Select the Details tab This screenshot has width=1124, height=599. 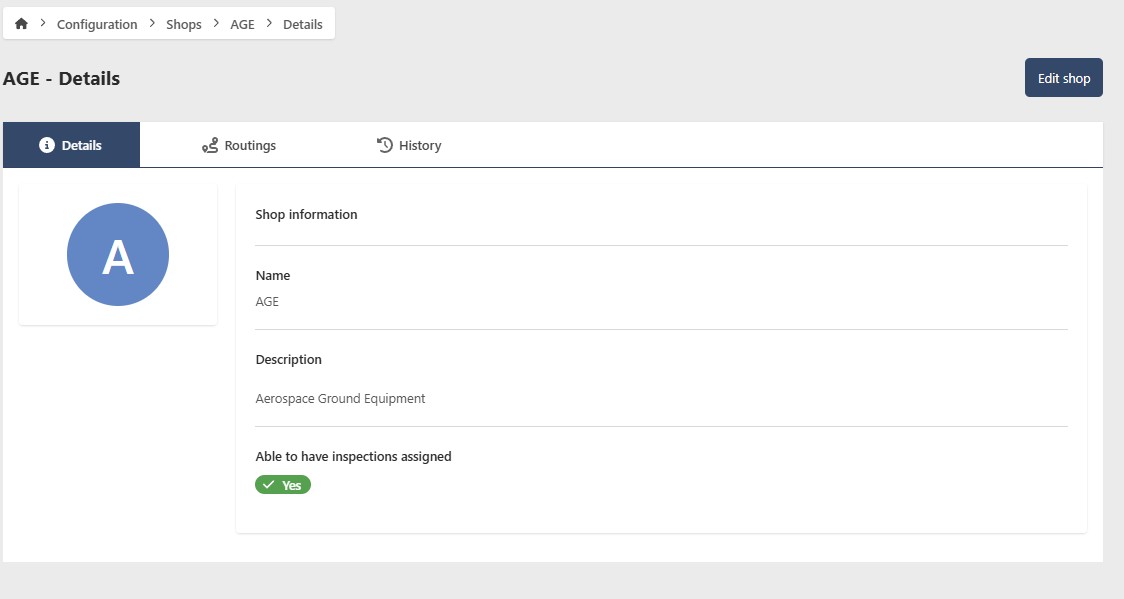[x=71, y=144]
